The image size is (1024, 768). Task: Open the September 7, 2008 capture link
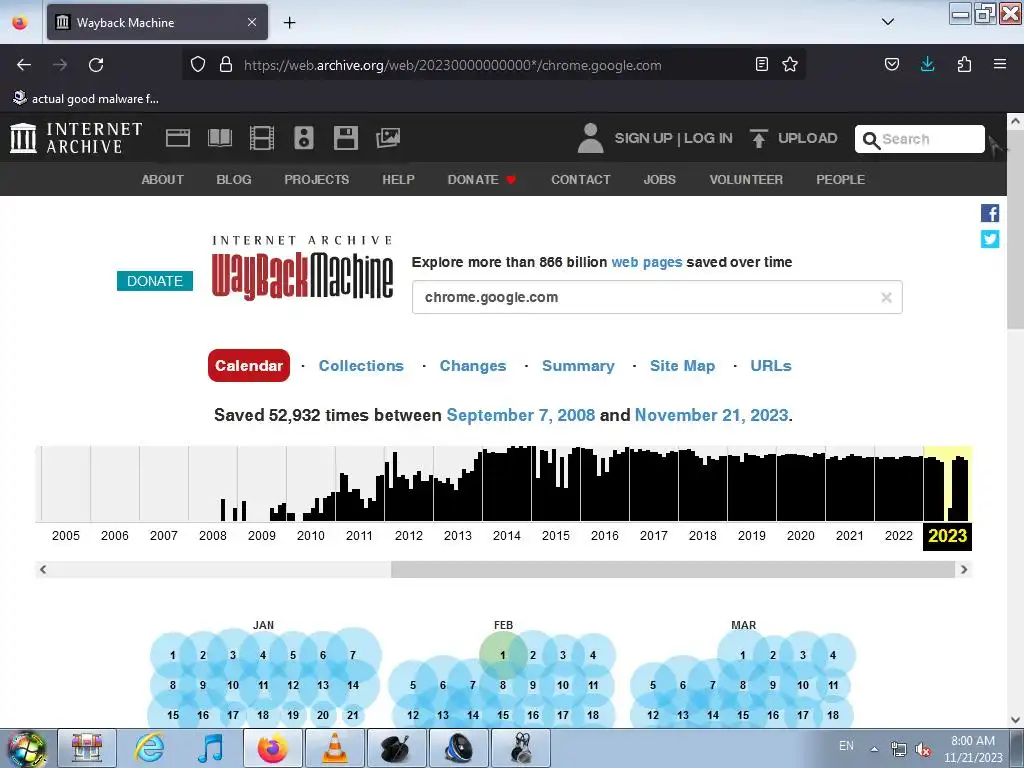(x=520, y=415)
